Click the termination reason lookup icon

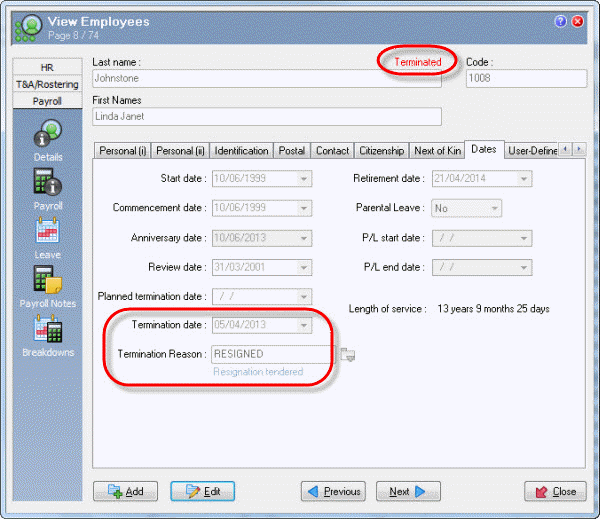pyautogui.click(x=347, y=354)
